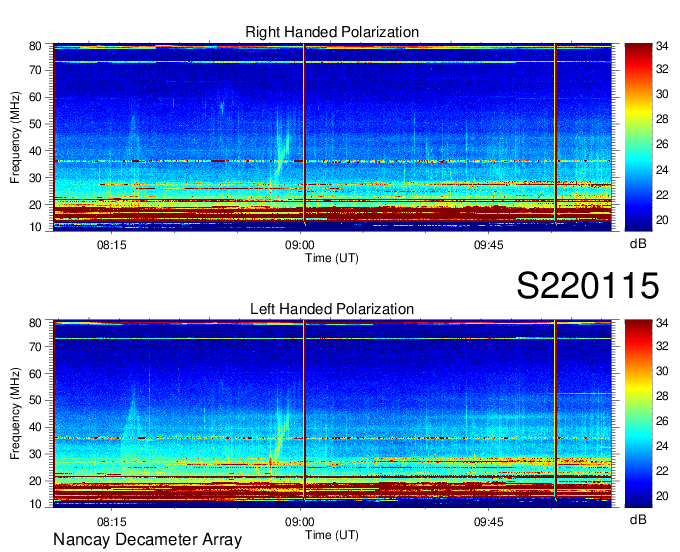Click the Left Handed Polarization spectrogram

click(332, 414)
